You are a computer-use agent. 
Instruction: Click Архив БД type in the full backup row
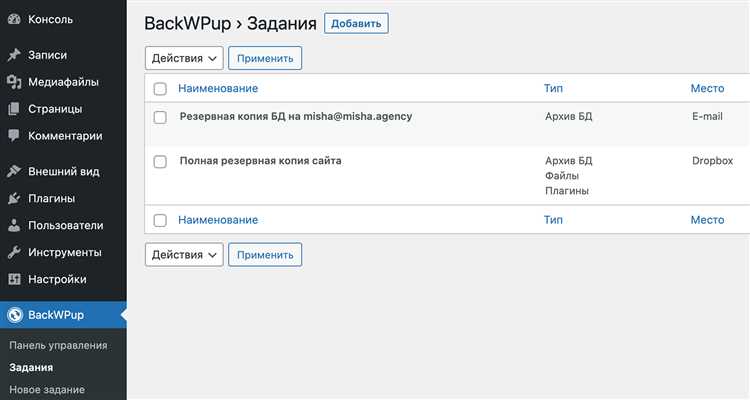pos(569,161)
